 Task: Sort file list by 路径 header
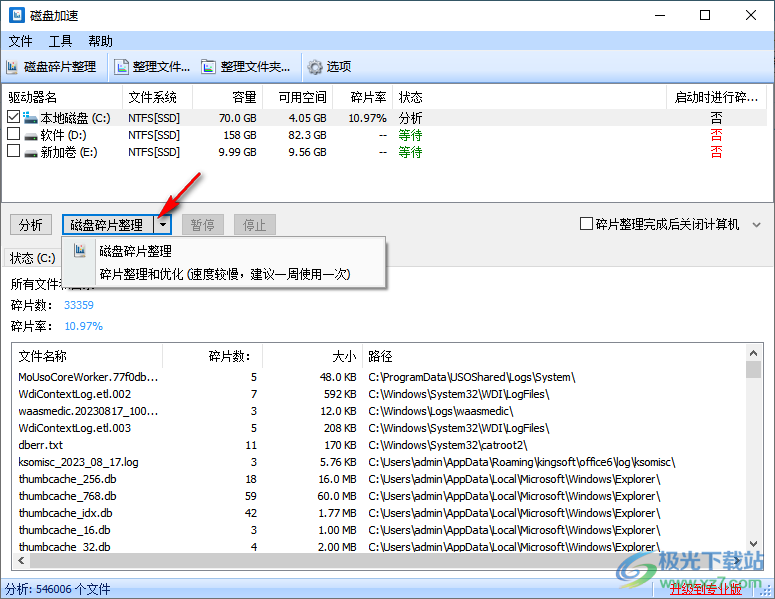tap(554, 356)
